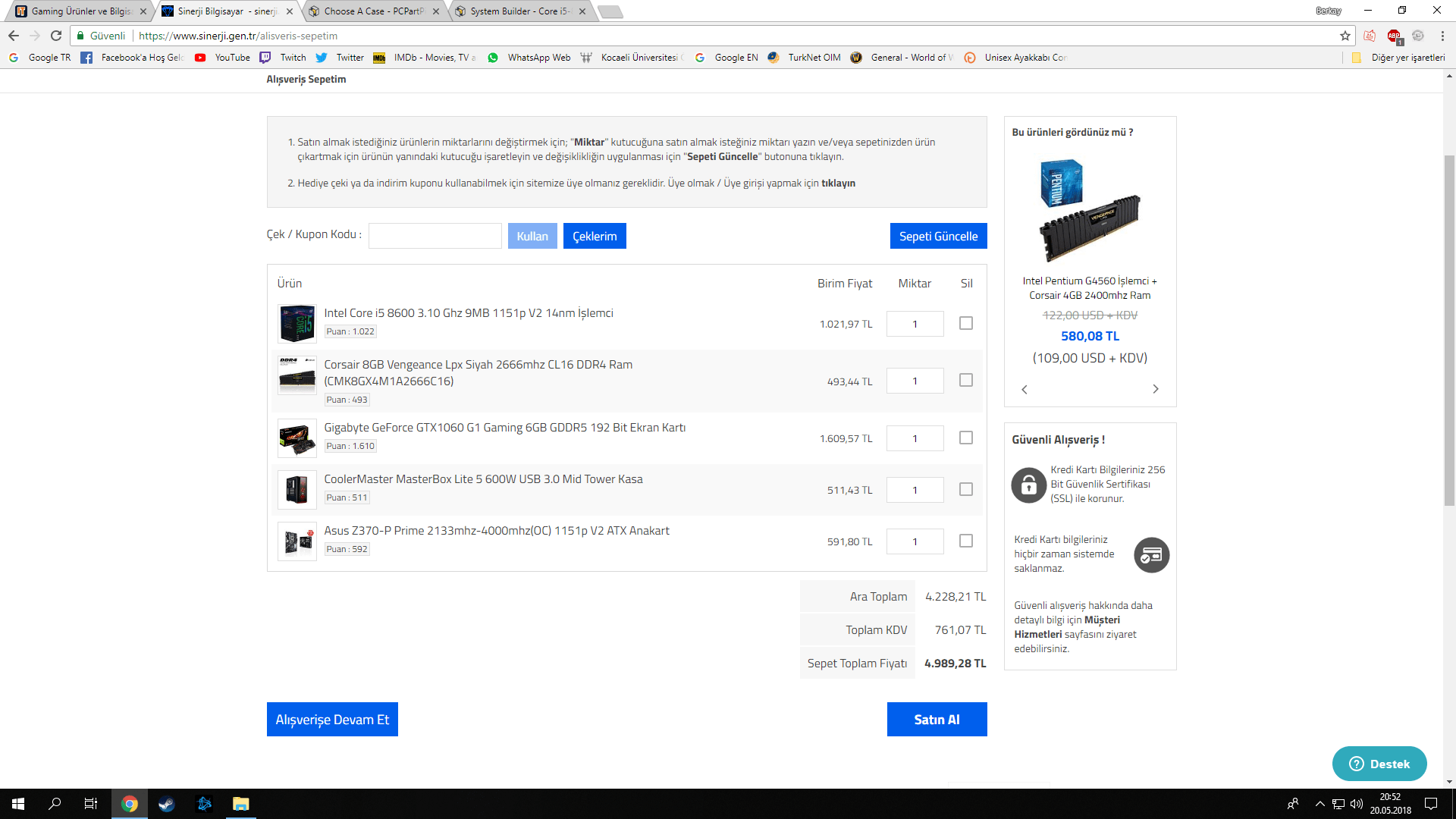Open File Explorer from taskbar

pos(240,804)
